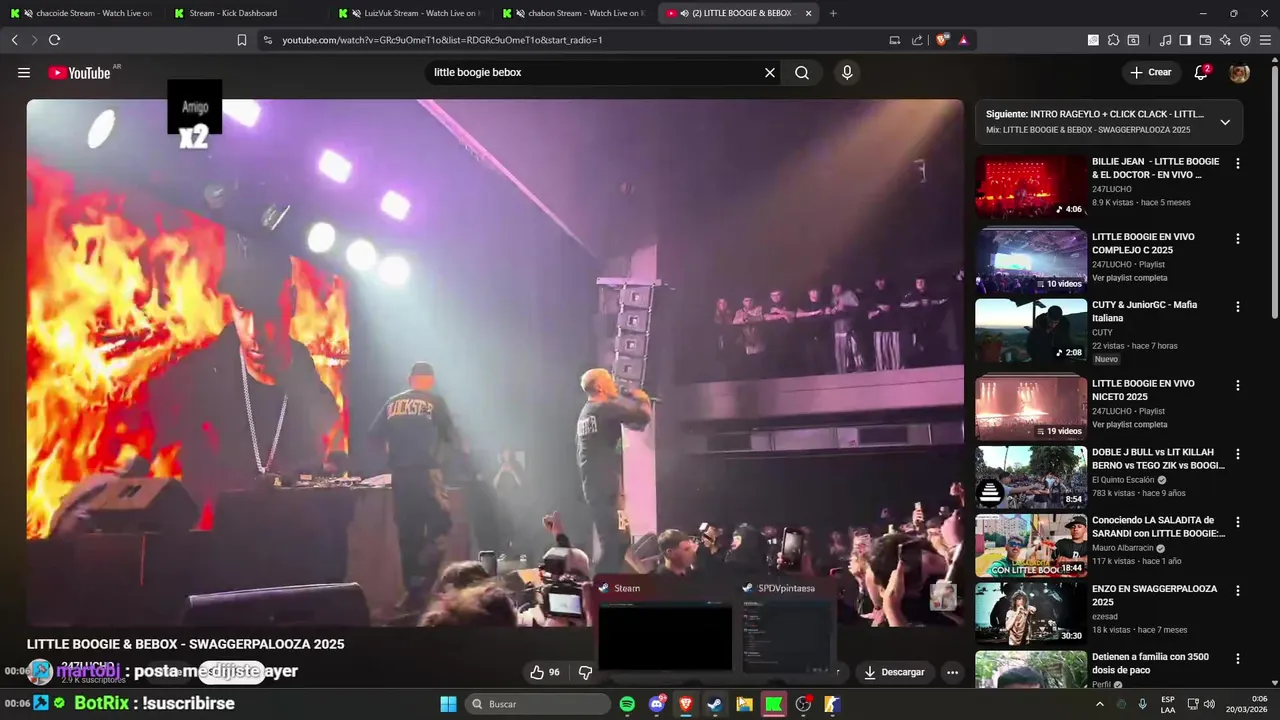Screen dimensions: 1280x720
Task: Open the Brave VPN shield icon
Action: pos(1245,40)
